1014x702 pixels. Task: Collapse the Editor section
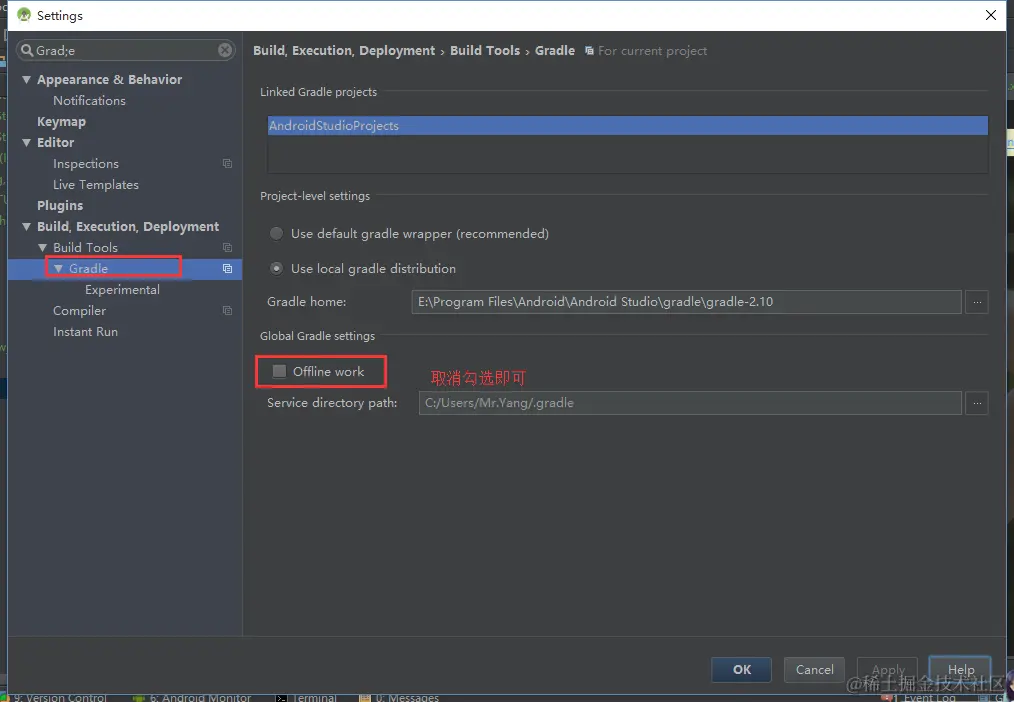pyautogui.click(x=27, y=143)
